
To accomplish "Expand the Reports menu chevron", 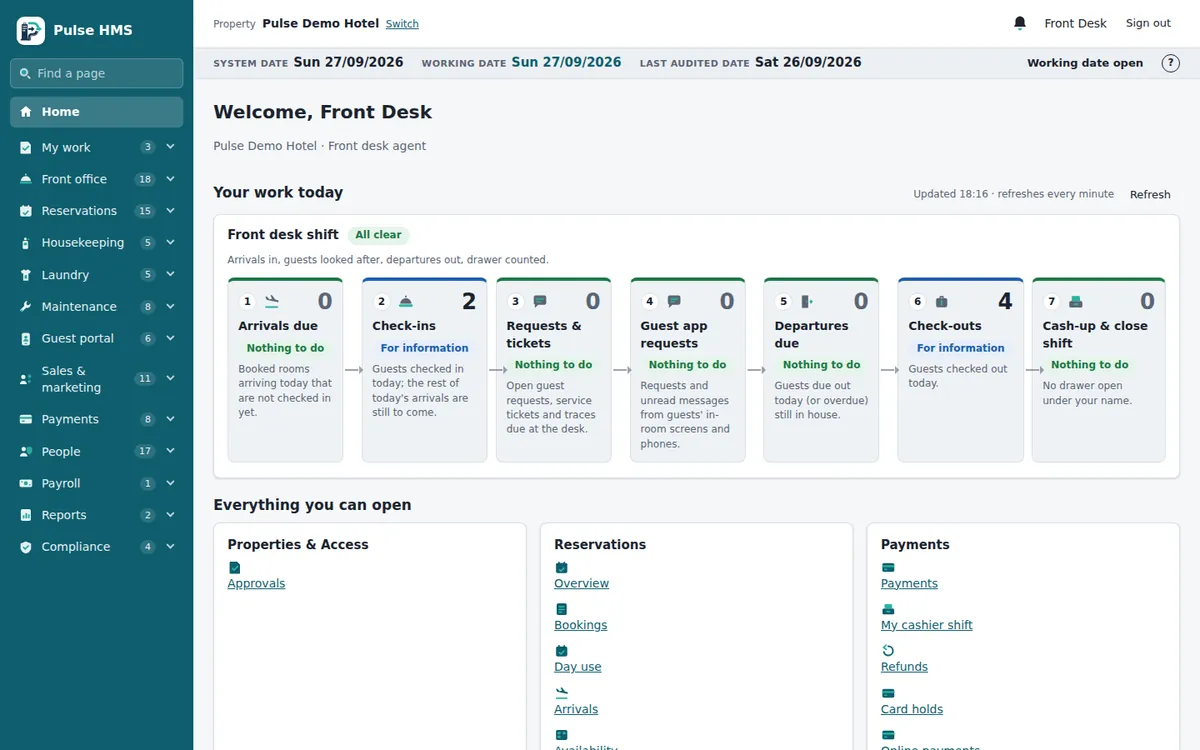I will pos(170,516).
